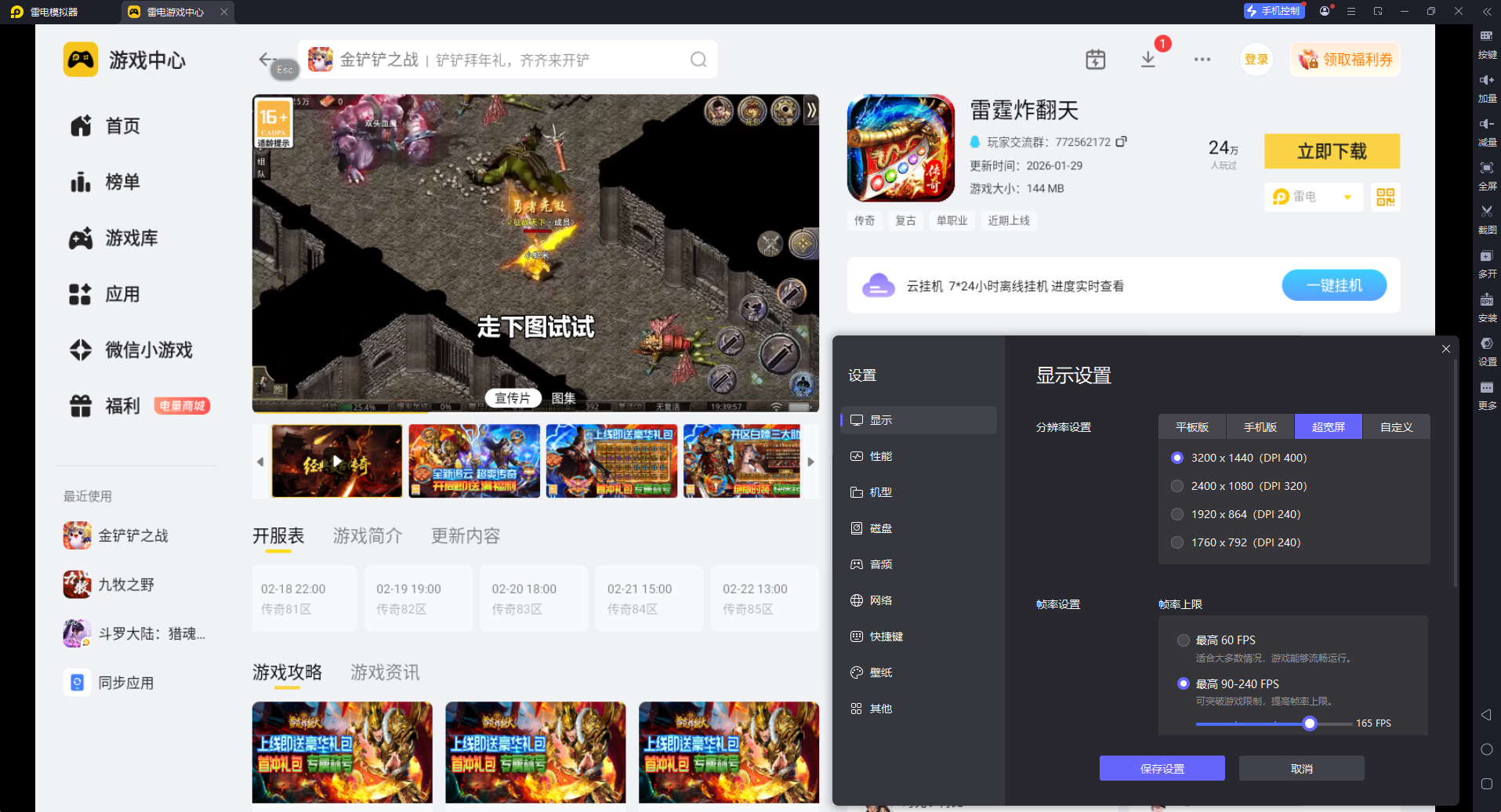The image size is (1501, 812).
Task: Select resolution 3200 x 1440 (DPI 400)
Action: pyautogui.click(x=1177, y=458)
